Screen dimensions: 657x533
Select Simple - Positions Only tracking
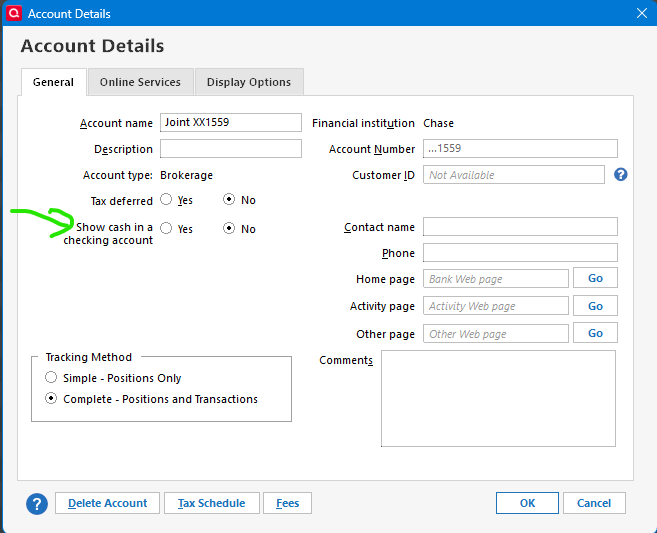pos(51,378)
